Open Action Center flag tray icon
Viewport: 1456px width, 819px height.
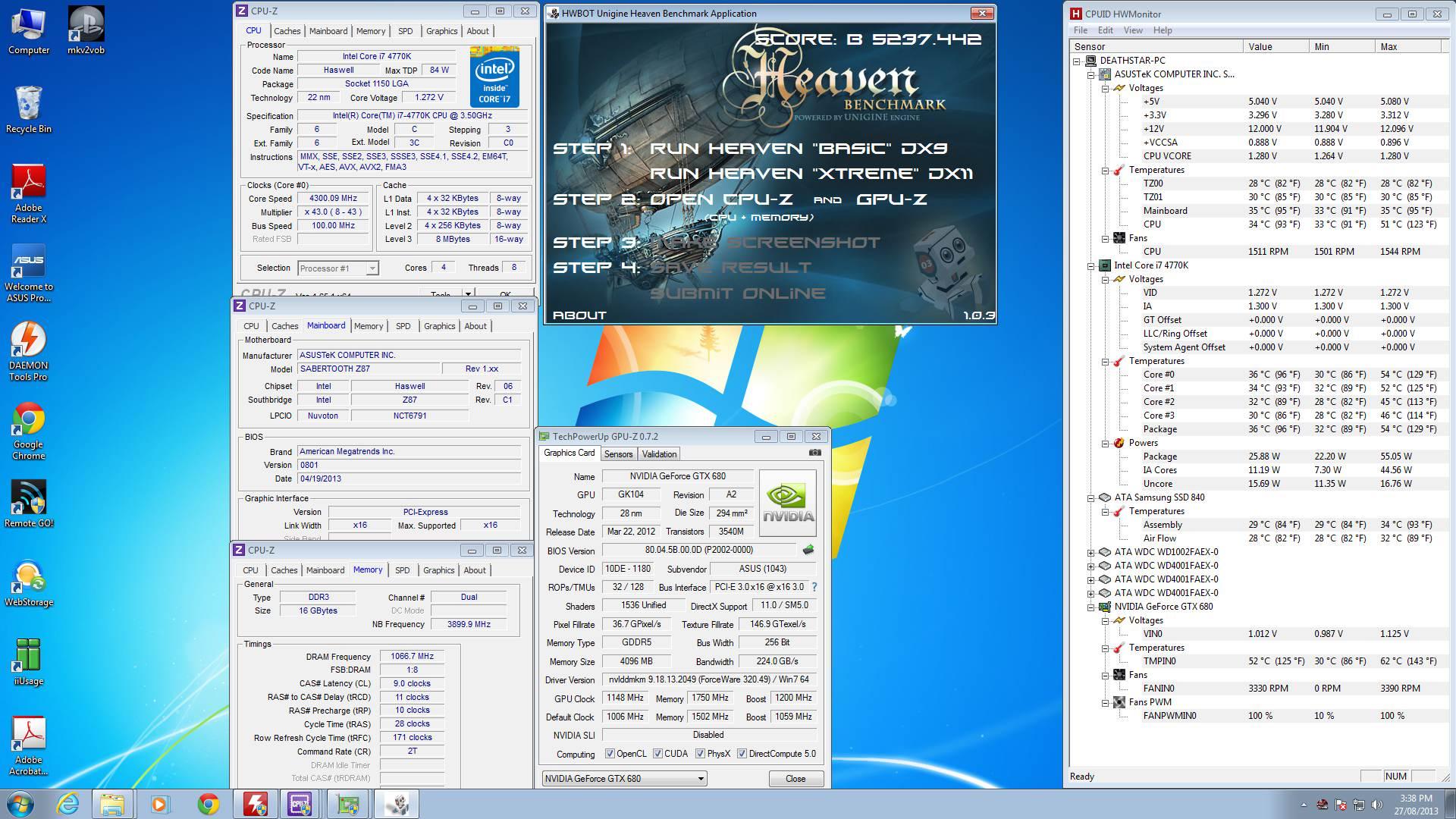1341,805
